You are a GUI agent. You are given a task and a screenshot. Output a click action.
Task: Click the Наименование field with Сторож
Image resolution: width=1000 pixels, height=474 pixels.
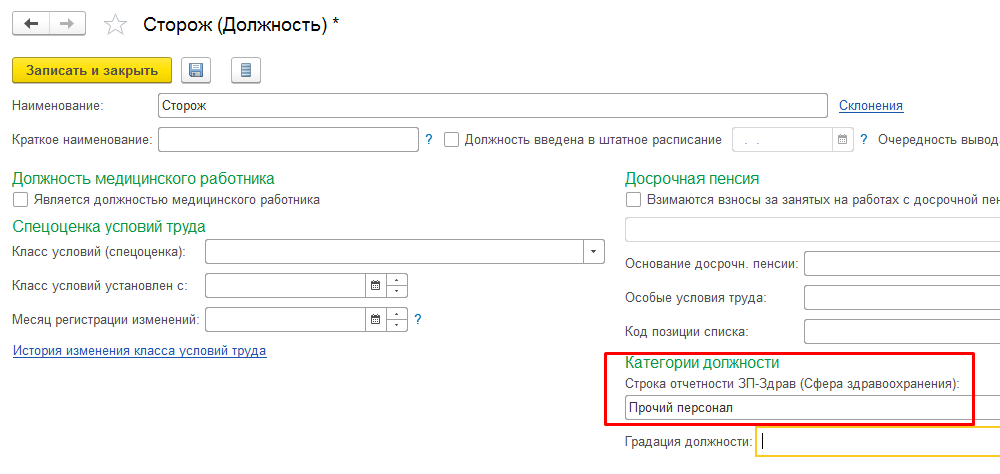click(x=492, y=105)
